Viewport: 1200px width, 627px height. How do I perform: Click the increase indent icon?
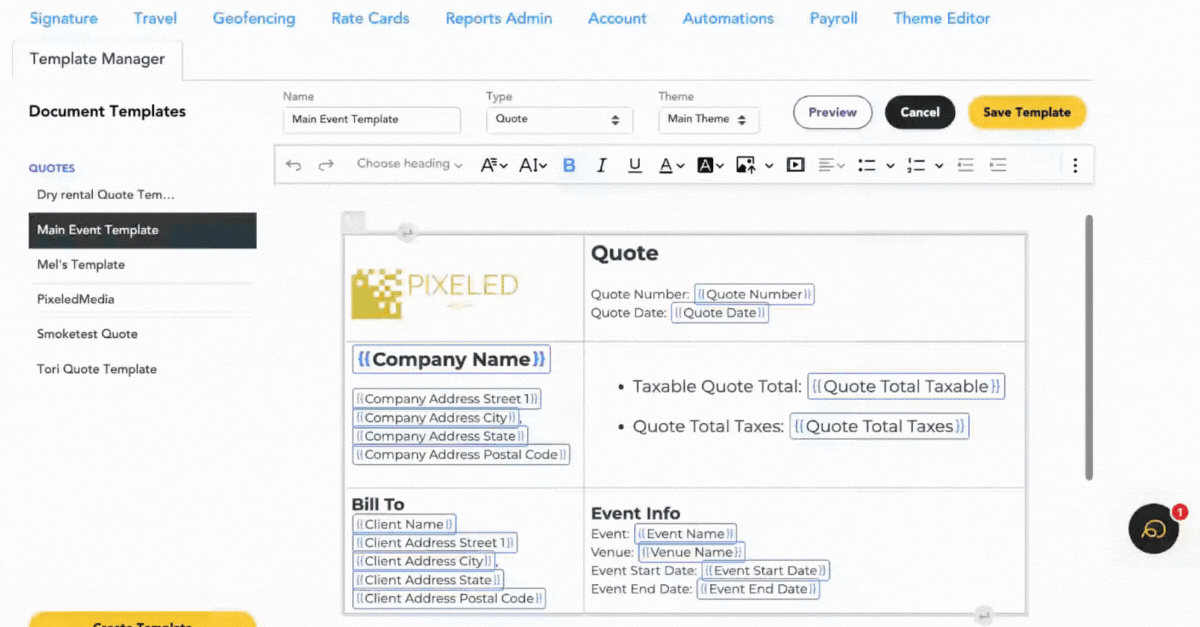tap(997, 165)
